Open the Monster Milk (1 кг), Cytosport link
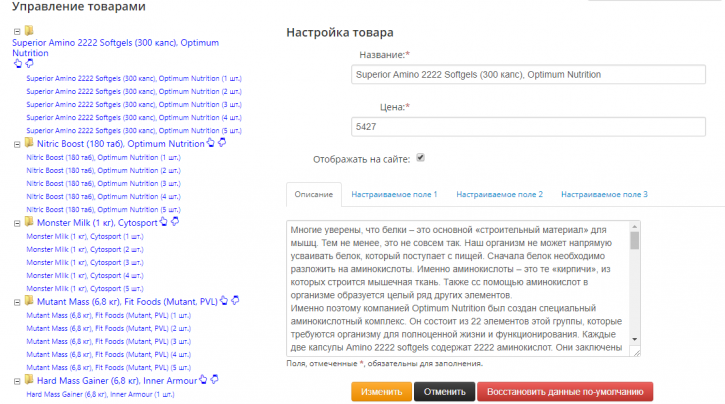725x404 pixels. (97, 223)
